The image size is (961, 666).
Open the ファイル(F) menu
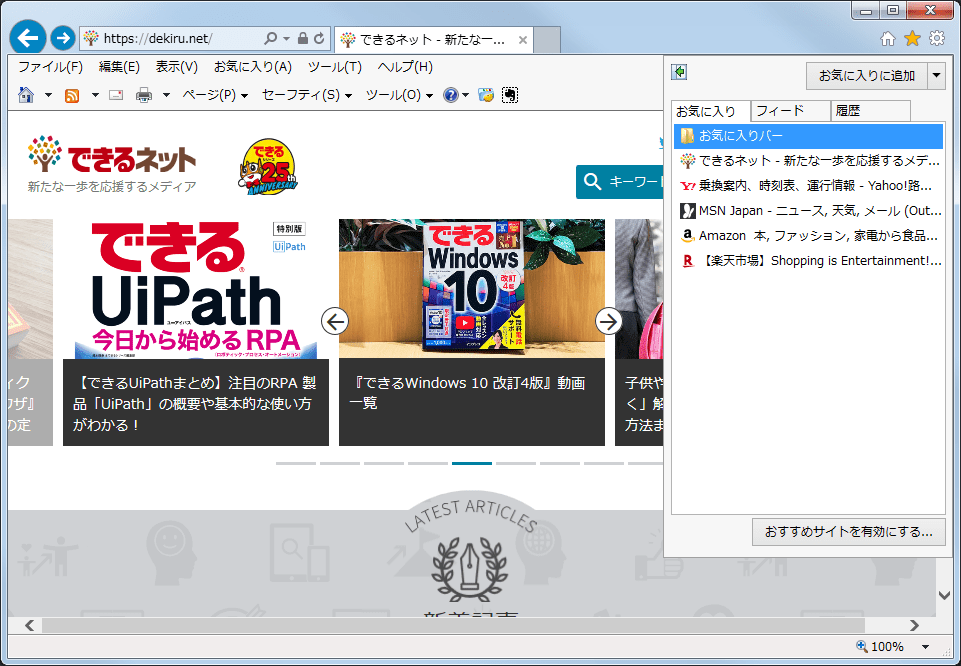pyautogui.click(x=50, y=67)
